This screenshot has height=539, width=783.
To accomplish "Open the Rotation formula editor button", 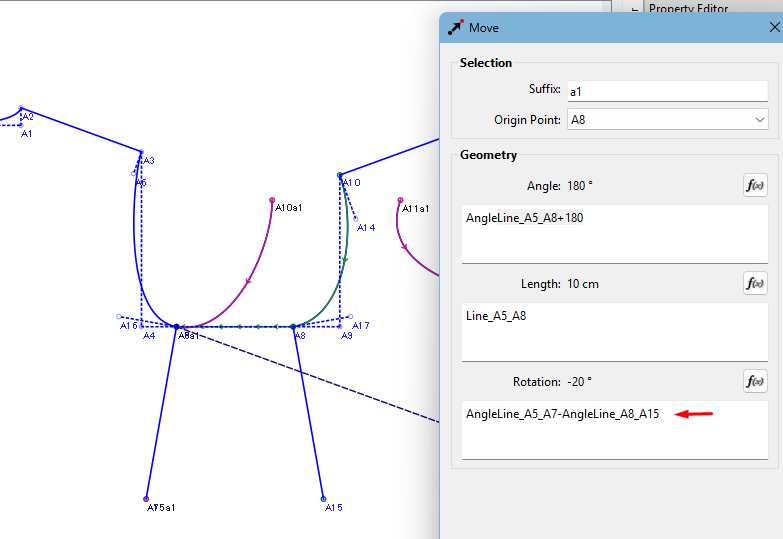I will pos(755,381).
